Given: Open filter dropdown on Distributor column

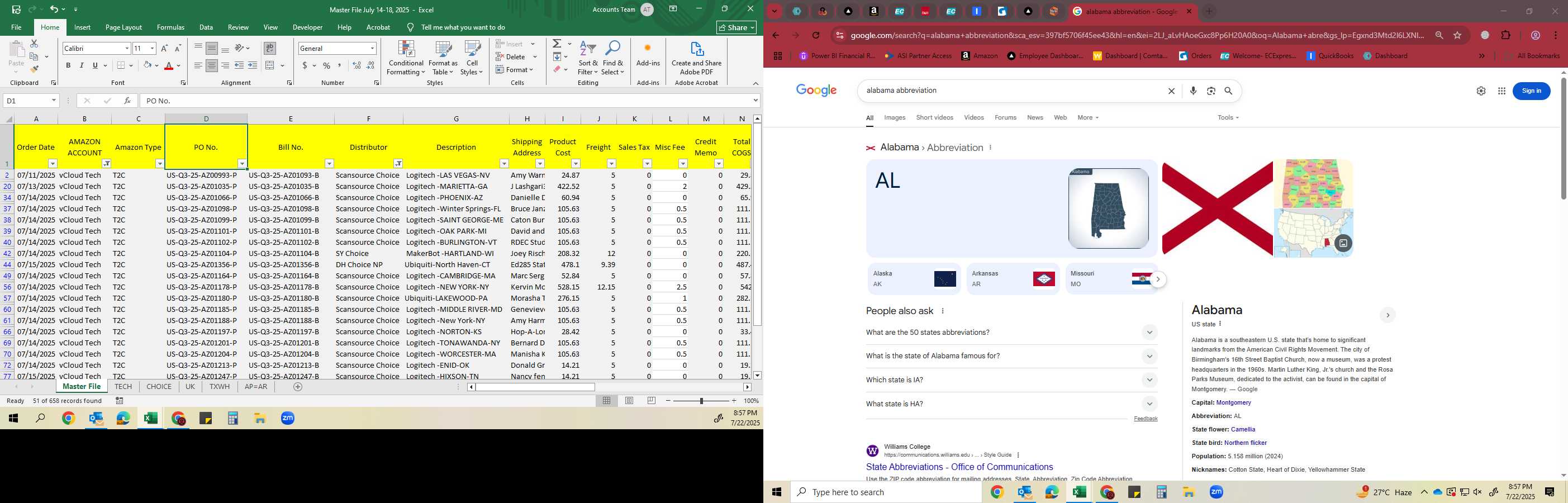Looking at the screenshot, I should (x=397, y=163).
